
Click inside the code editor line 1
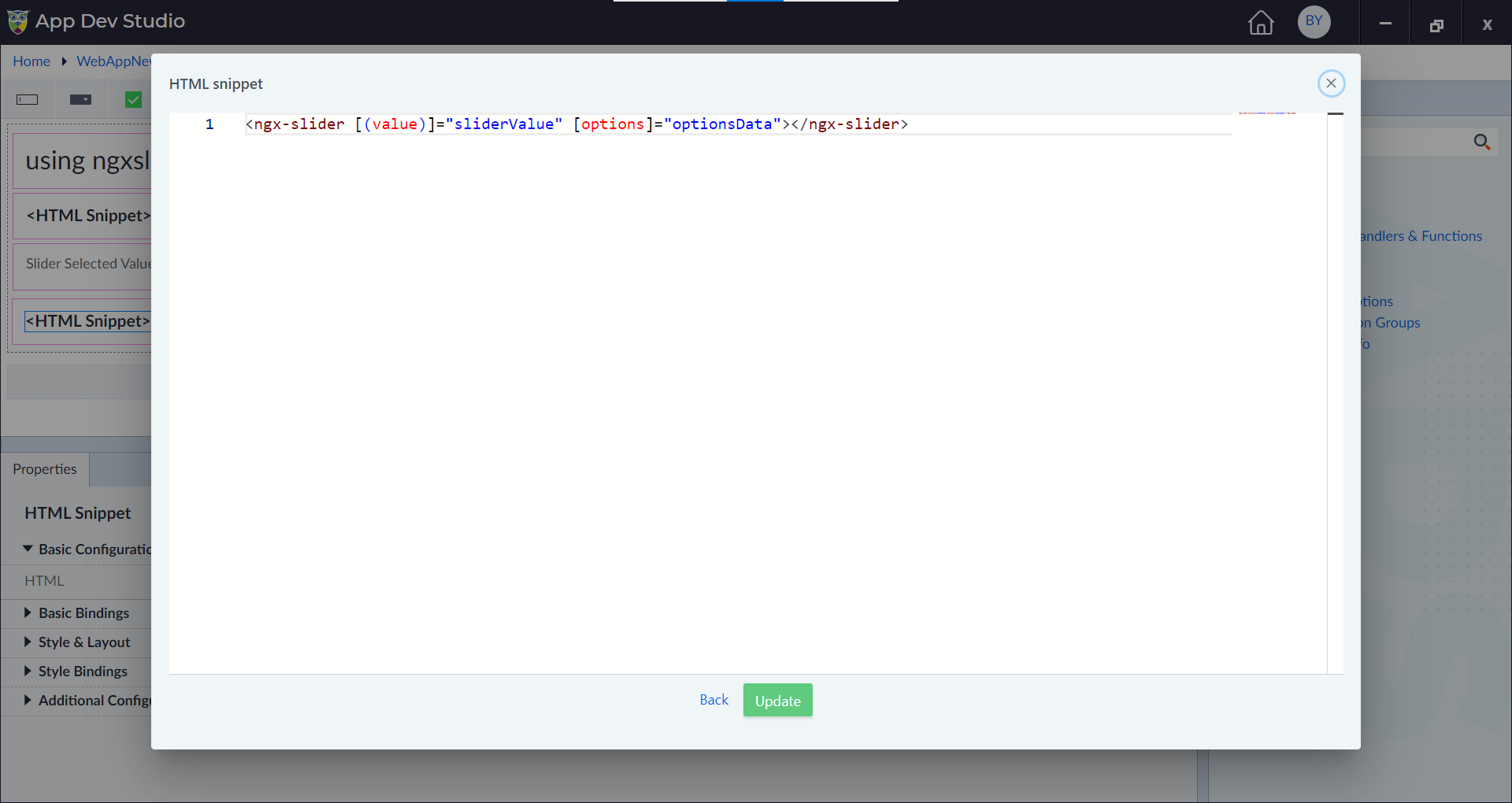pyautogui.click(x=739, y=124)
